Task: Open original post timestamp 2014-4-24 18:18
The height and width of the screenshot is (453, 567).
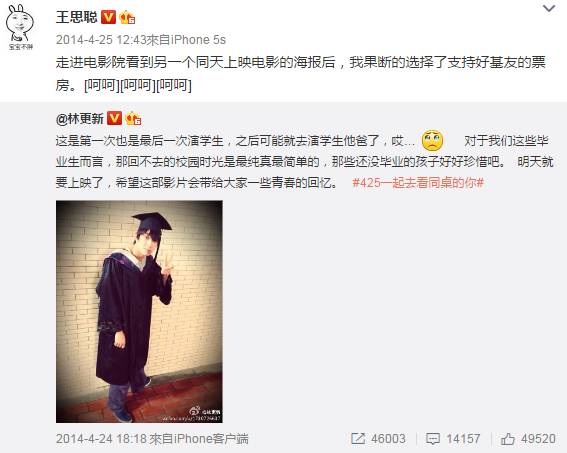Action: (x=102, y=439)
